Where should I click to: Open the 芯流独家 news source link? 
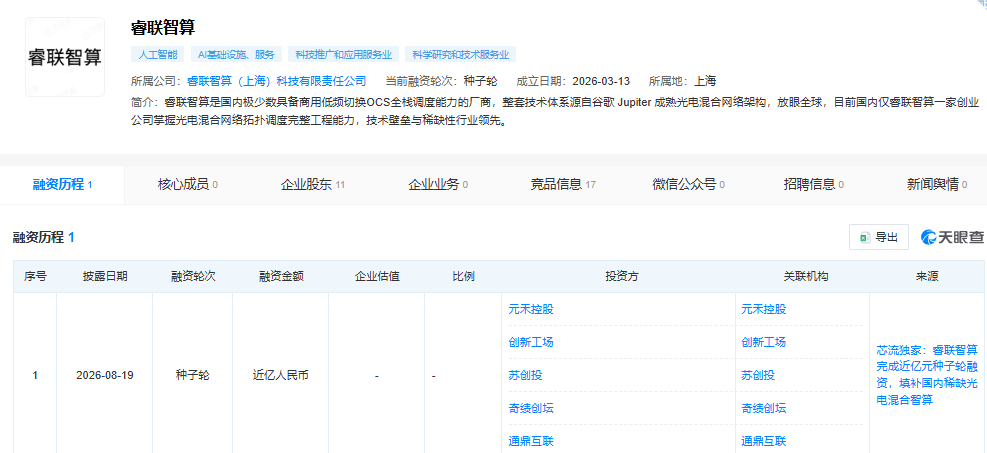tap(927, 375)
